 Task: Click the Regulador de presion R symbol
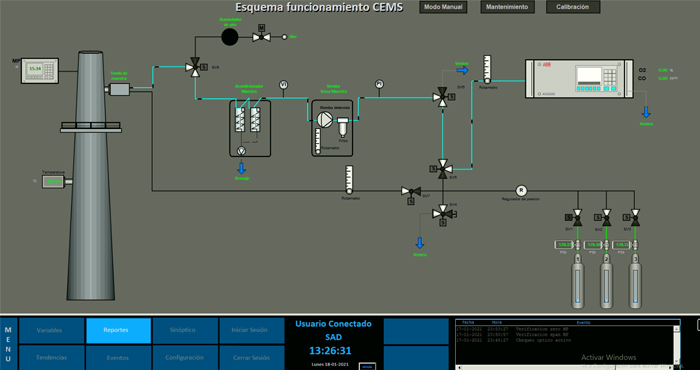(521, 191)
